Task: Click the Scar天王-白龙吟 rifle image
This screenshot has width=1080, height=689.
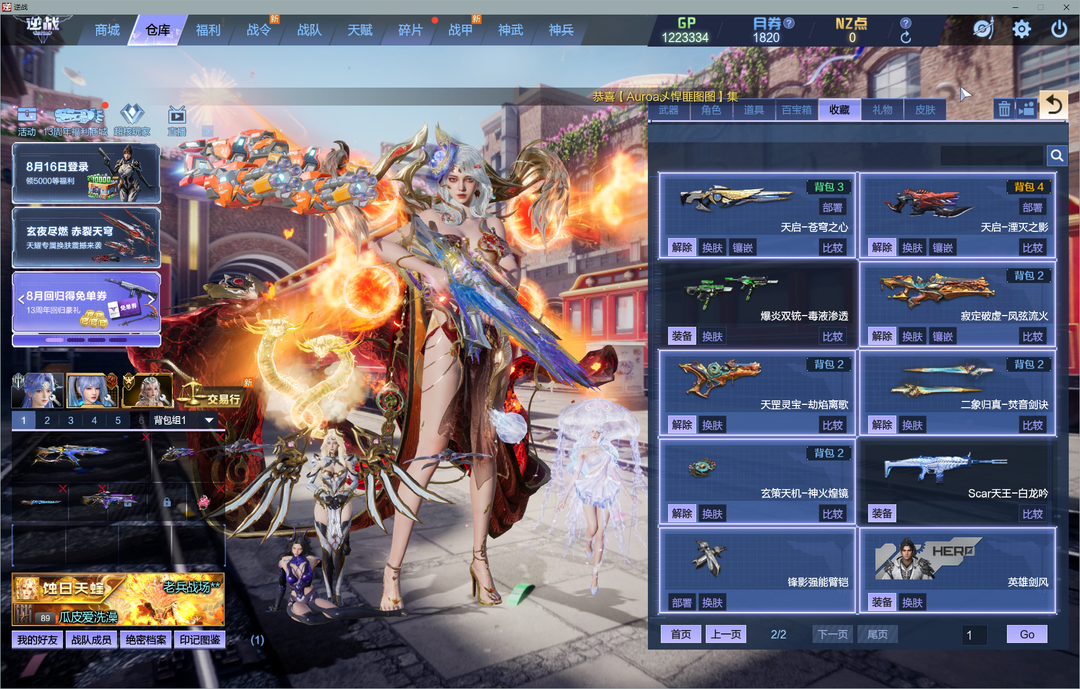Action: coord(945,467)
